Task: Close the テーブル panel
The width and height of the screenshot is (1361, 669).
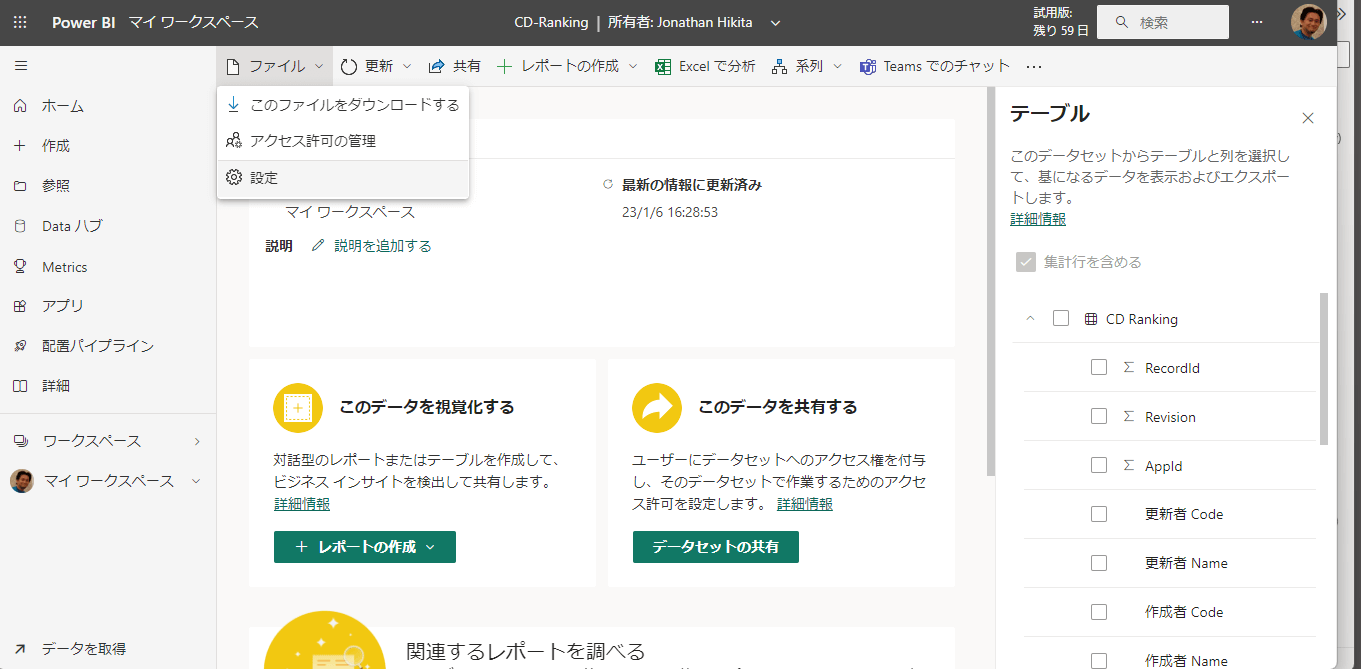Action: point(1307,118)
